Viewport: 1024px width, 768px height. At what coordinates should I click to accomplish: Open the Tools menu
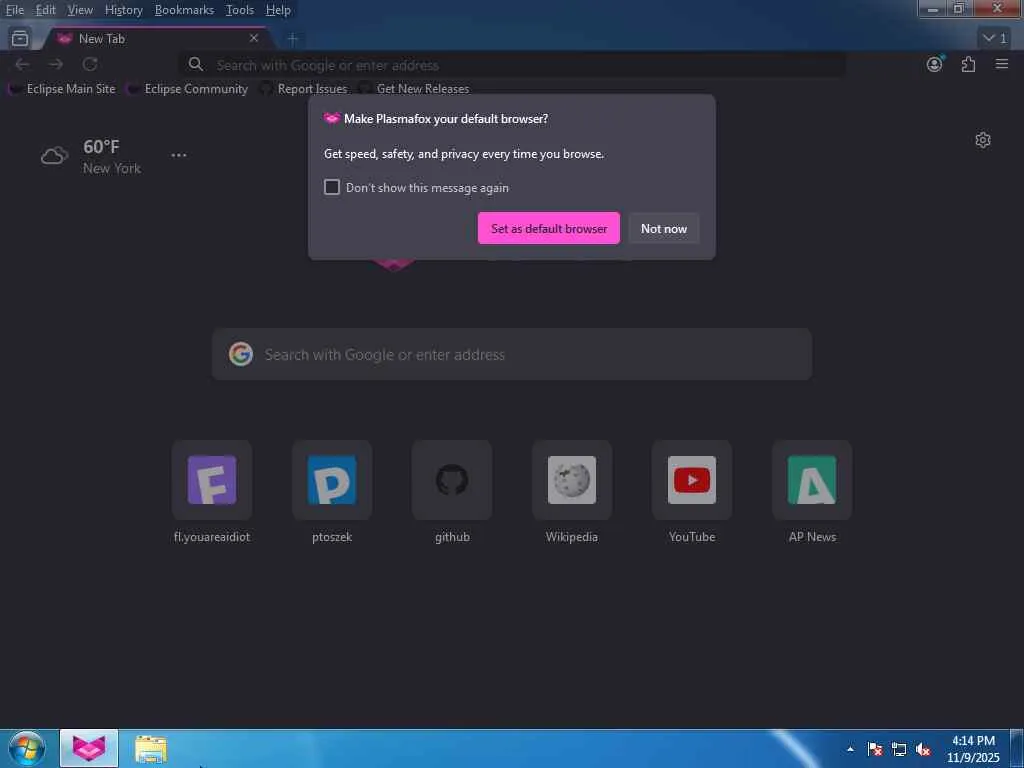pos(239,10)
